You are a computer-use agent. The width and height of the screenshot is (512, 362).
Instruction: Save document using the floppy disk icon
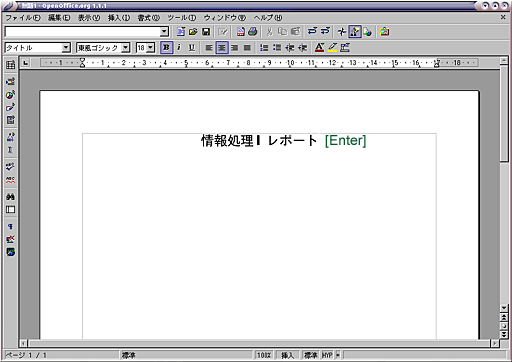tap(206, 32)
